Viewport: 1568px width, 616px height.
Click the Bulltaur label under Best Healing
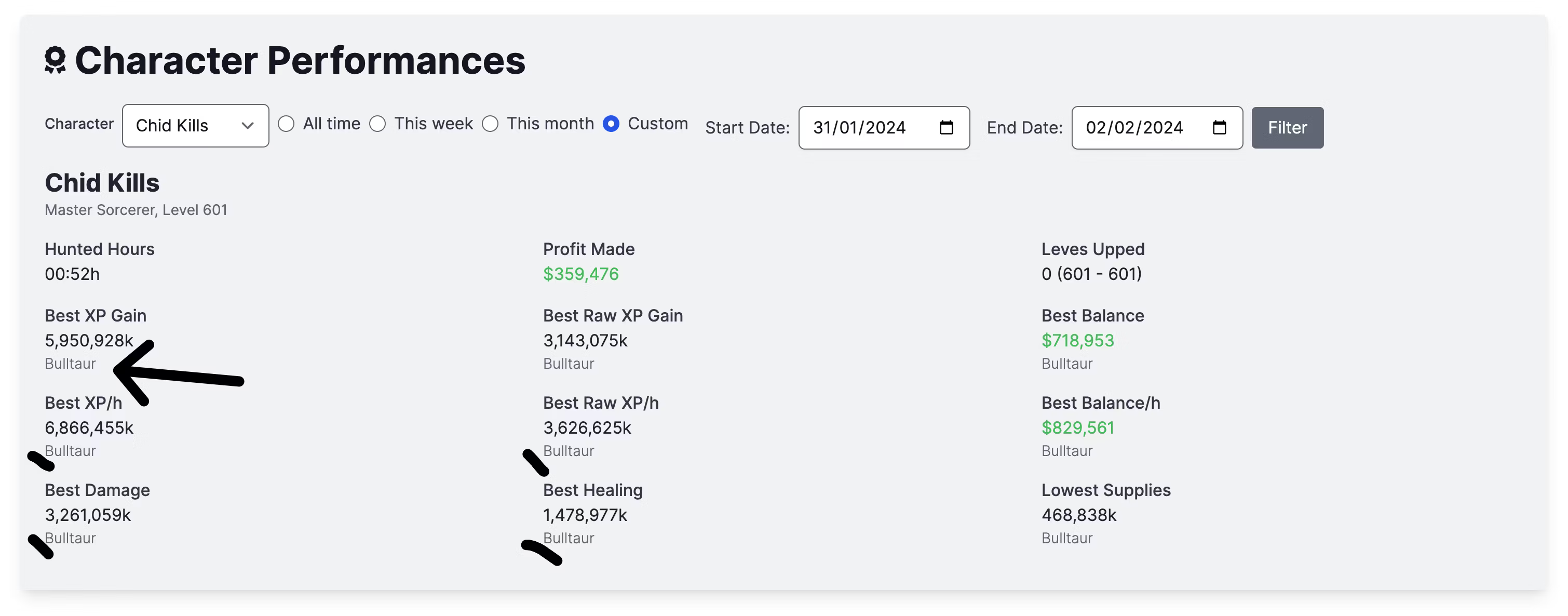[569, 538]
